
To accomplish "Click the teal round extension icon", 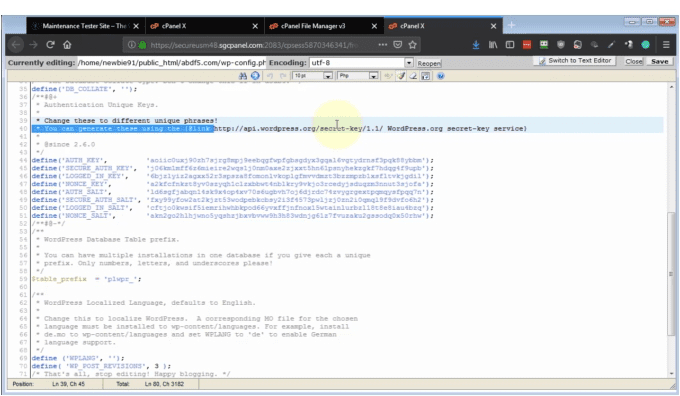I will tap(645, 45).
